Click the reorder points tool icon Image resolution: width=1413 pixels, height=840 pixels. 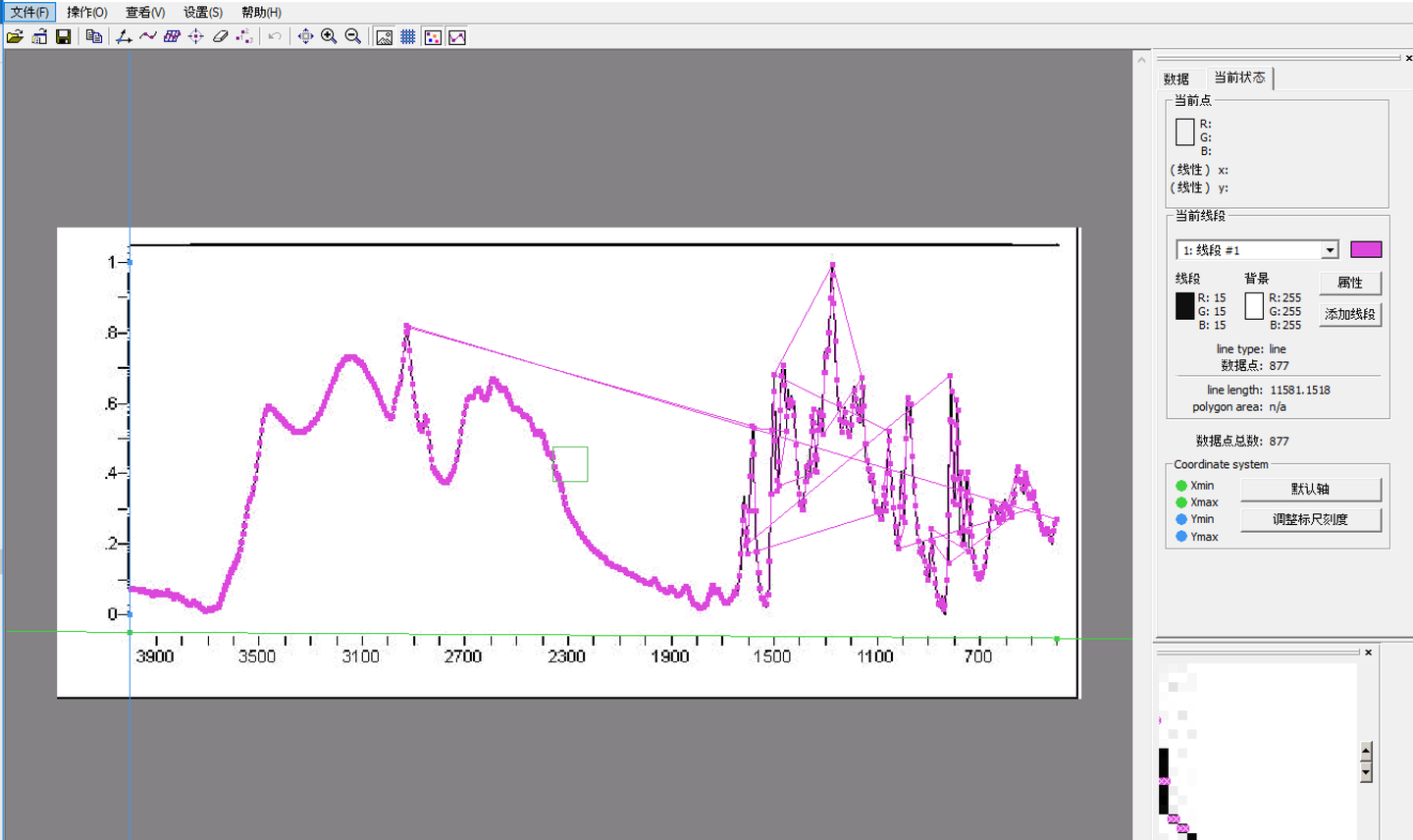click(x=244, y=37)
